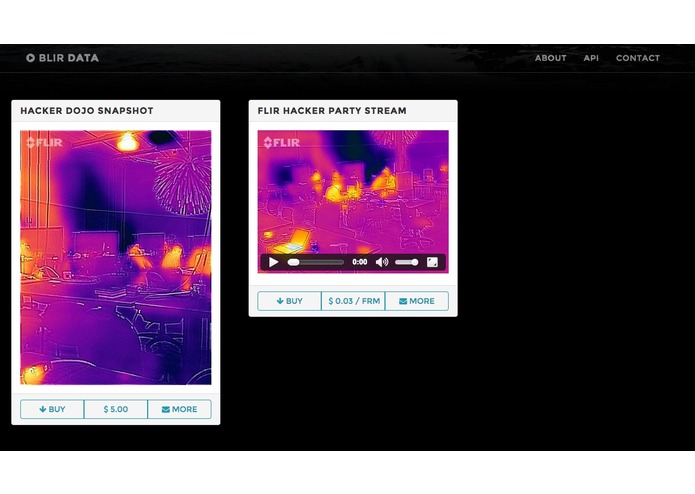Click the $5.00 price button
Viewport: 695px width, 494px height.
click(x=116, y=409)
